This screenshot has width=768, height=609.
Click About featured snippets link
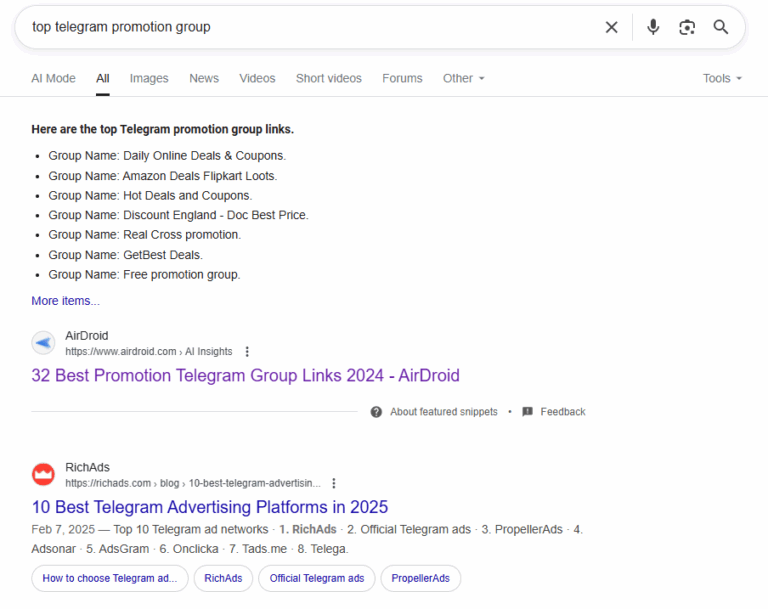click(444, 412)
